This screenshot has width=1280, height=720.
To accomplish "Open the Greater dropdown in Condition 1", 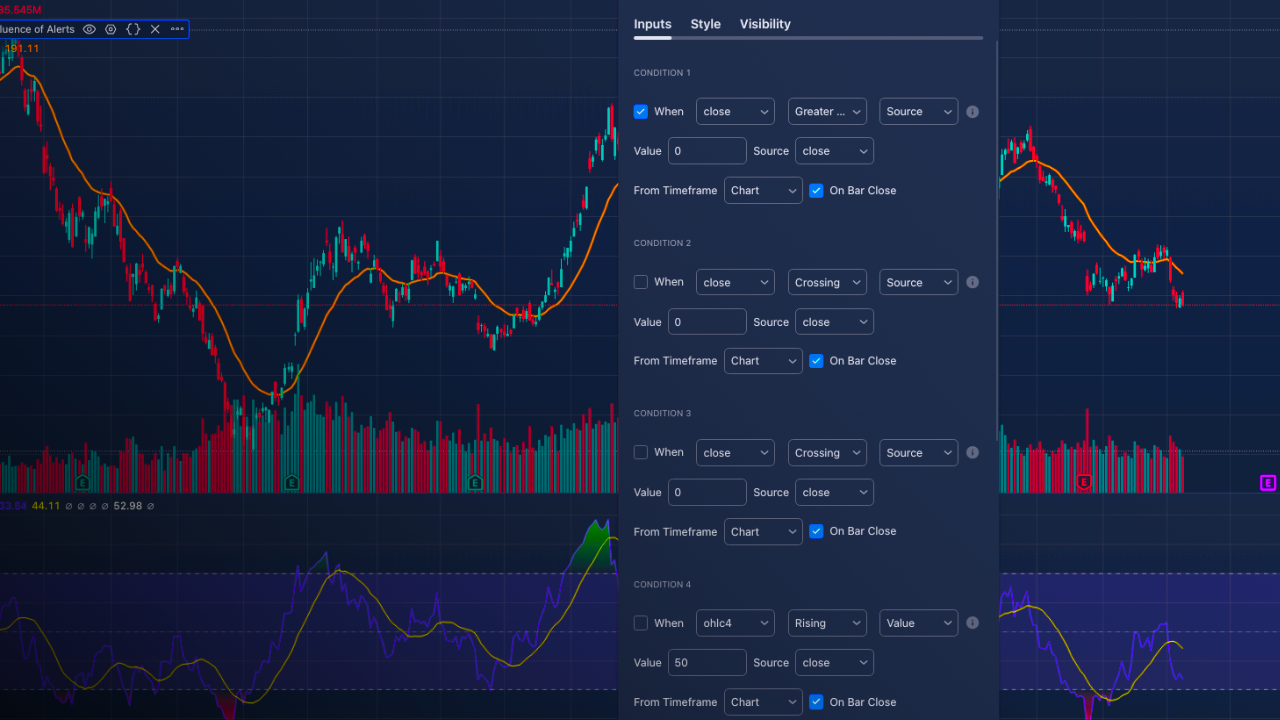I will point(827,111).
